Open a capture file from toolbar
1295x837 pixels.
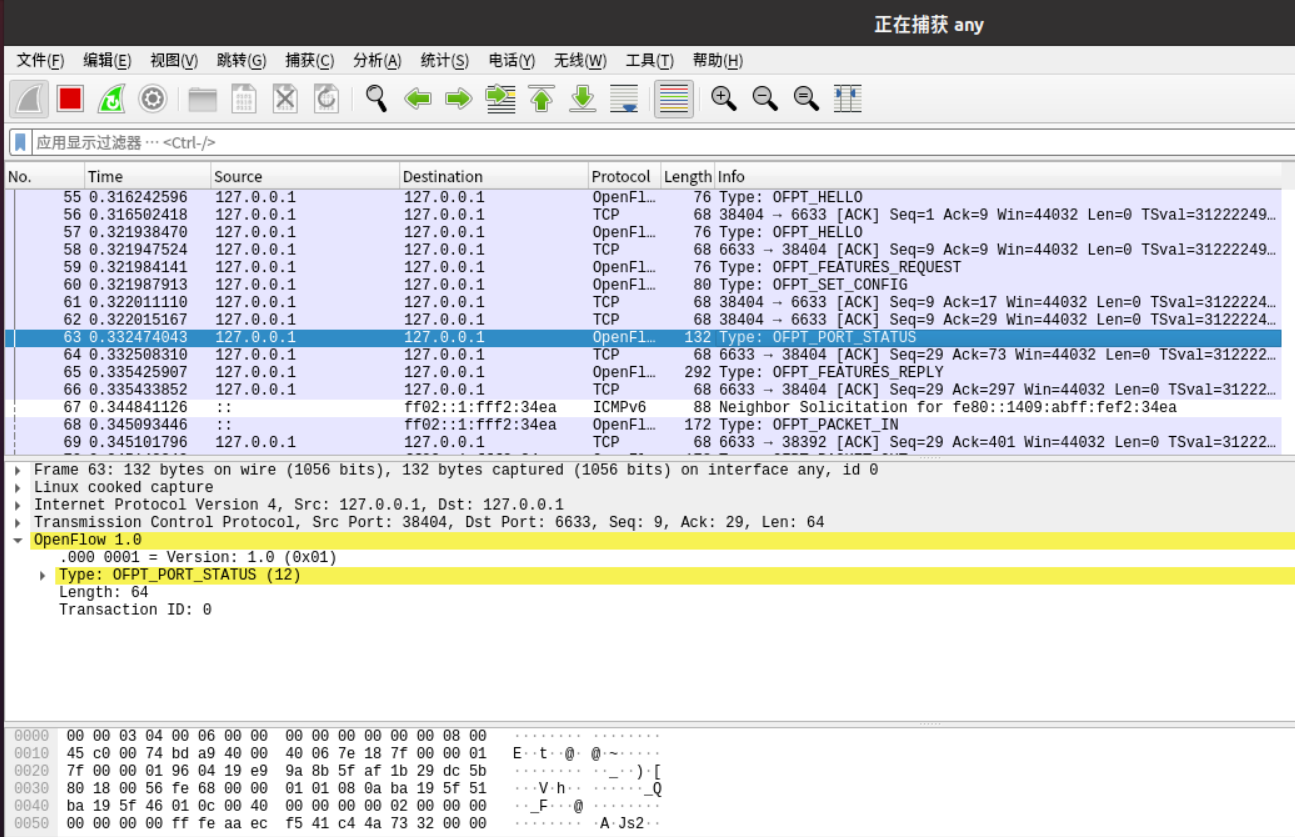(203, 98)
